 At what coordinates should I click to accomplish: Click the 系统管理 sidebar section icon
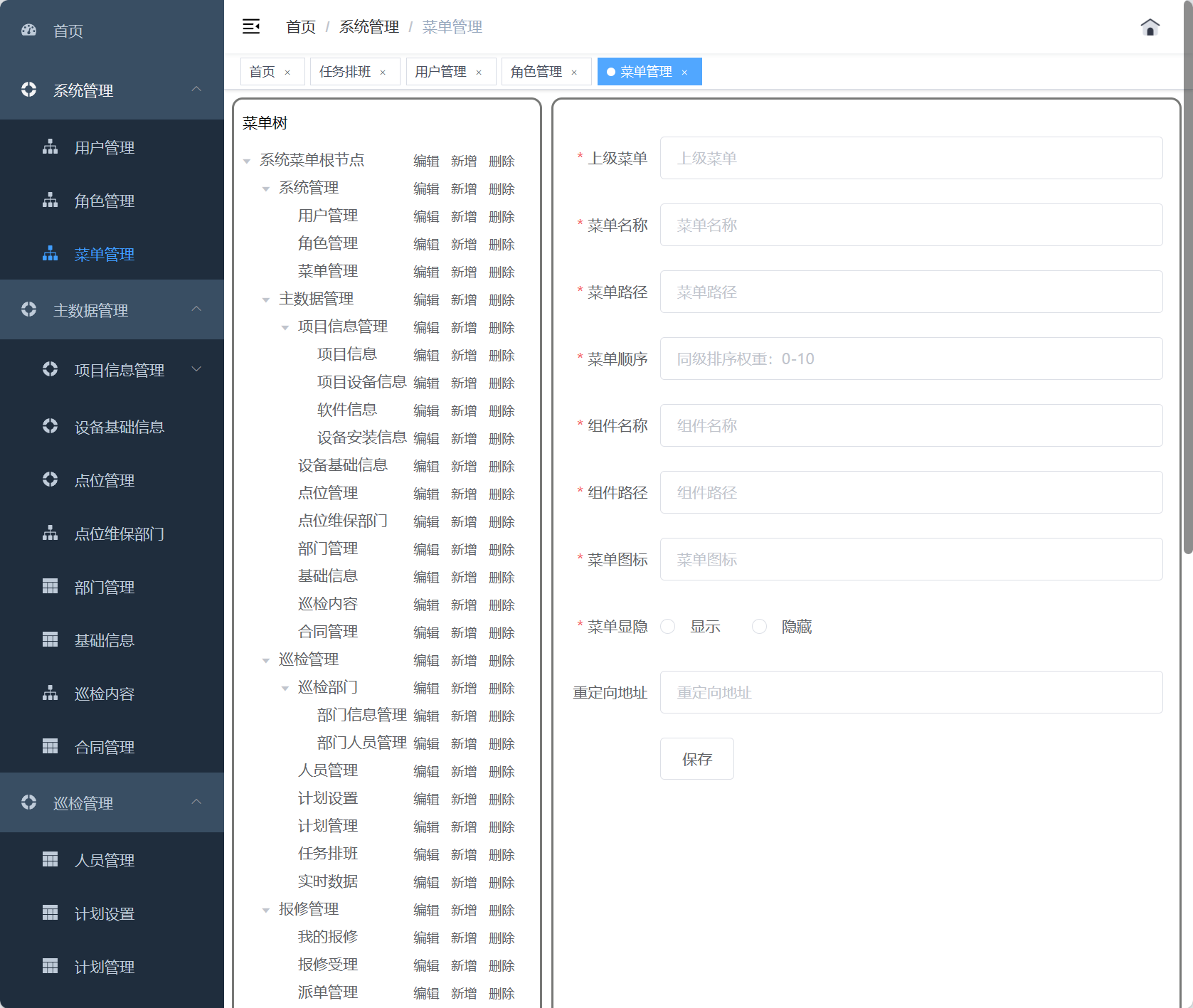coord(29,90)
